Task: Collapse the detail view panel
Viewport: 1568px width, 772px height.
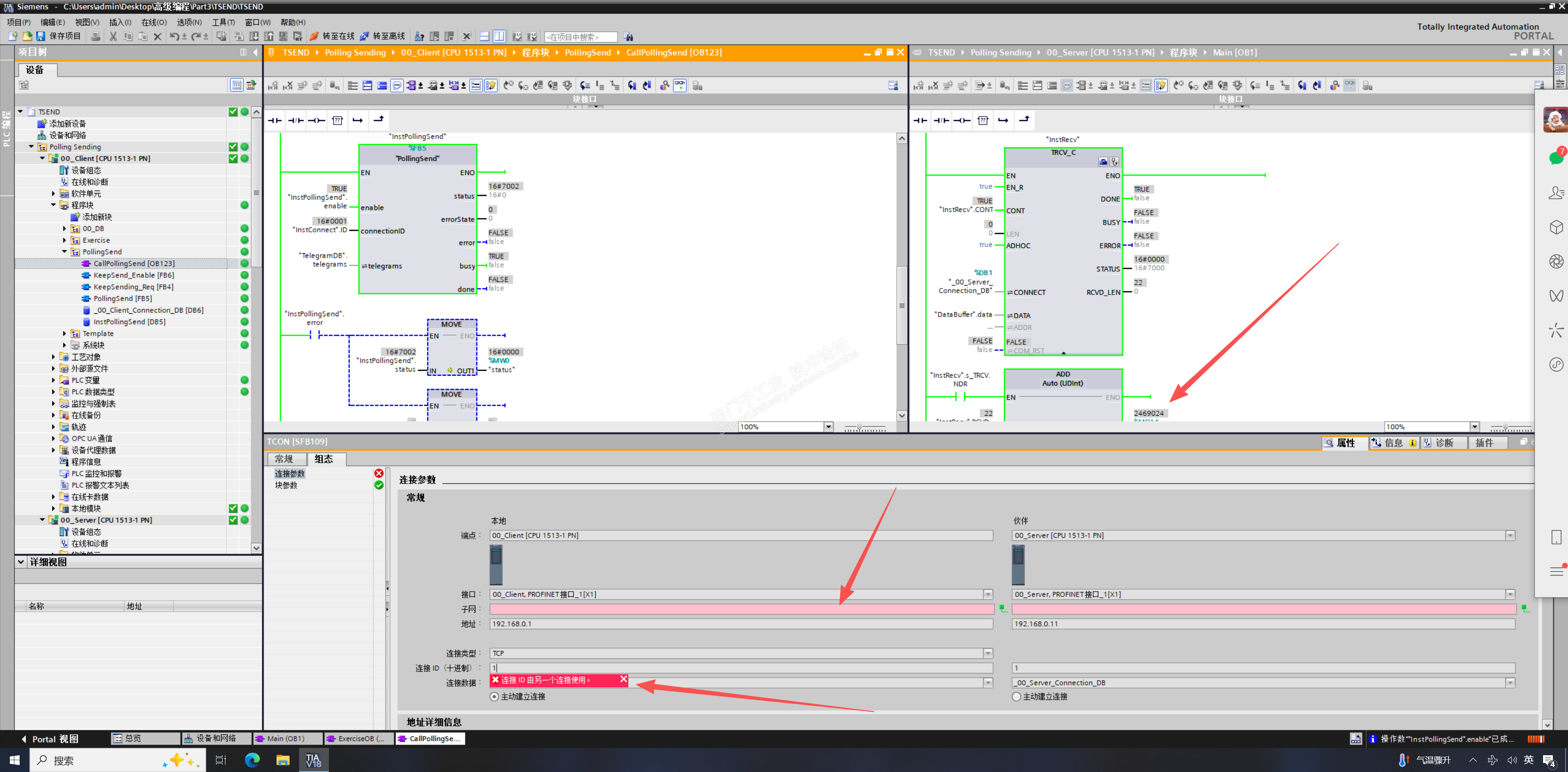Action: pos(21,562)
